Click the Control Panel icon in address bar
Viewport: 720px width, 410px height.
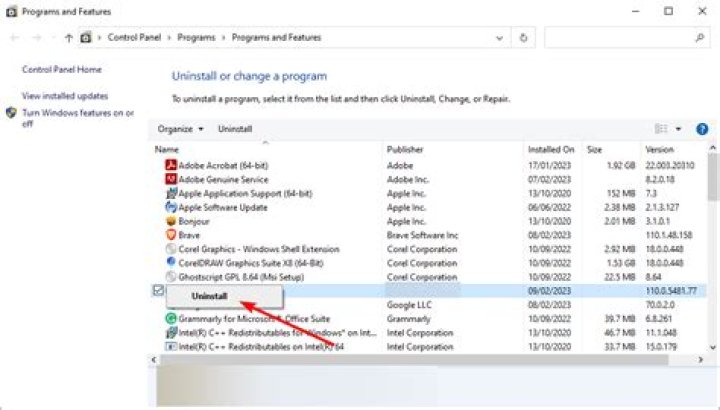(86, 38)
